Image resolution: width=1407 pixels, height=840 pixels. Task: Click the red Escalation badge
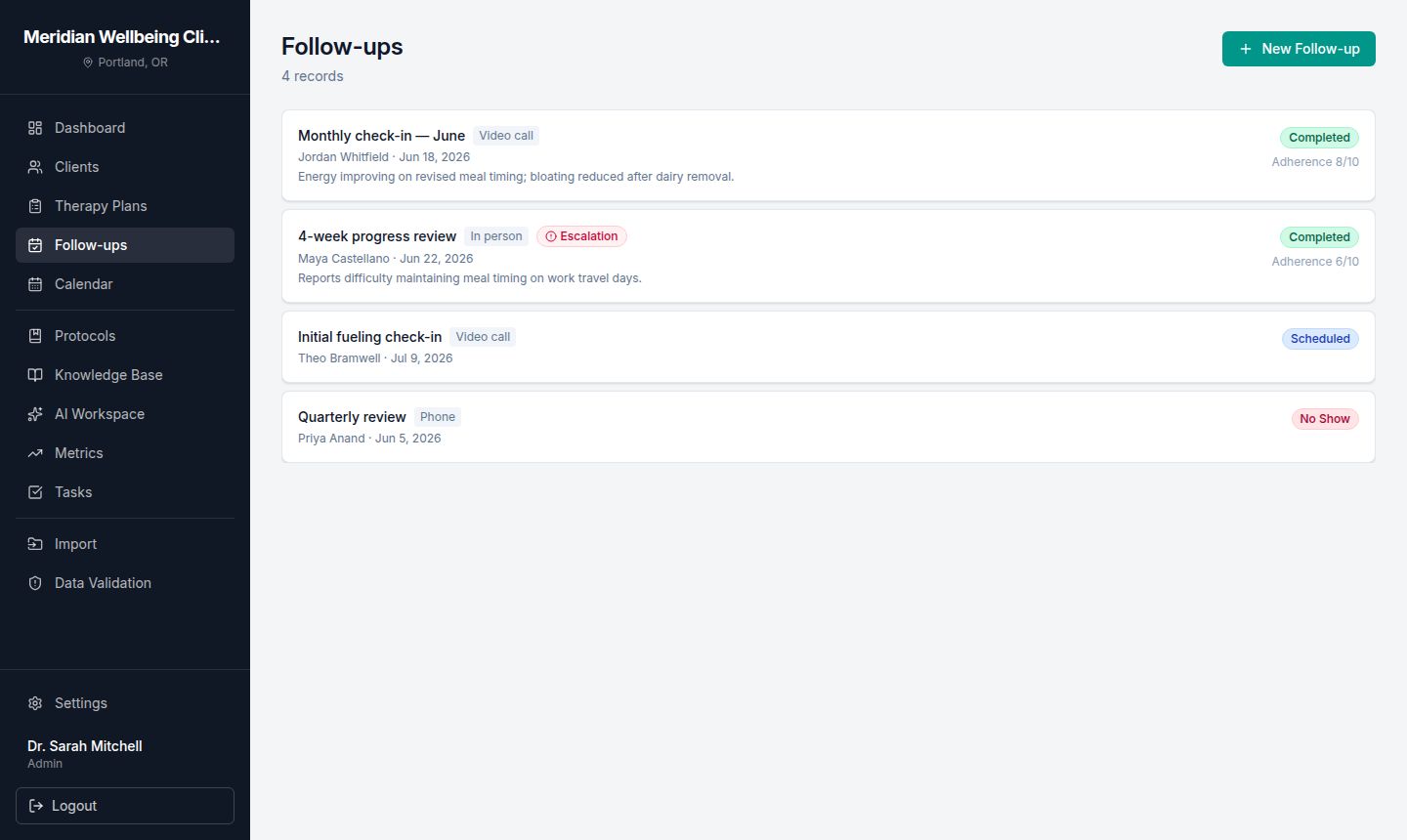click(x=581, y=236)
